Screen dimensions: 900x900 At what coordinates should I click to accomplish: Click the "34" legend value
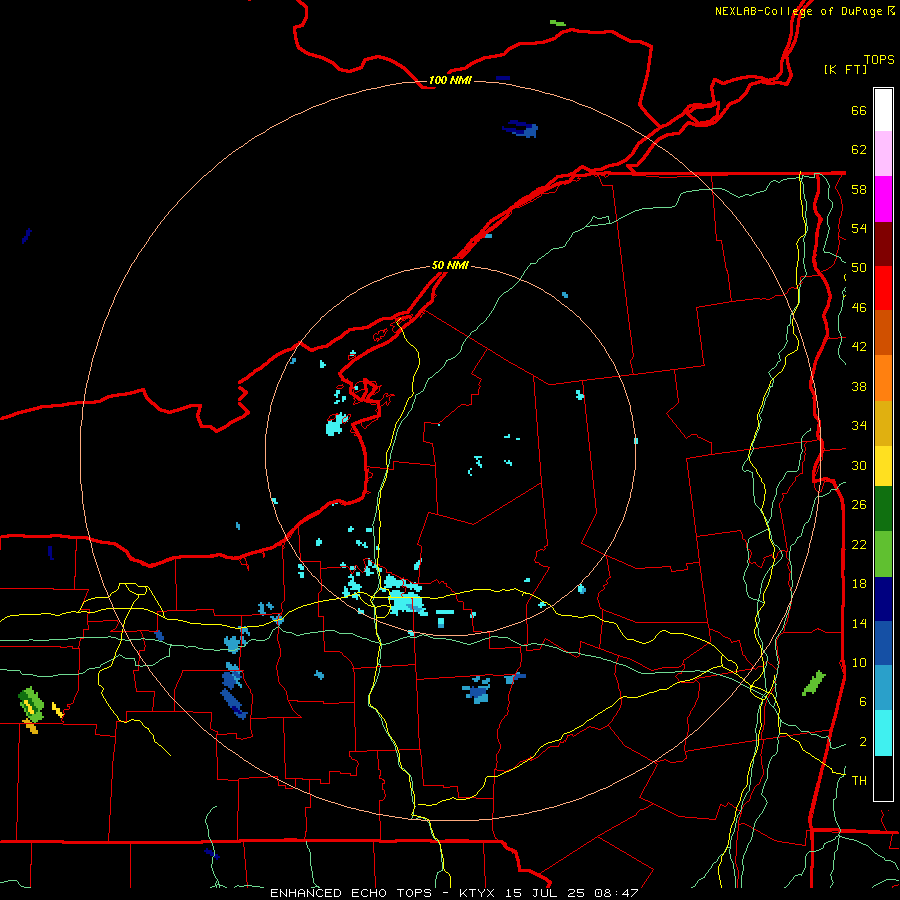click(x=859, y=426)
